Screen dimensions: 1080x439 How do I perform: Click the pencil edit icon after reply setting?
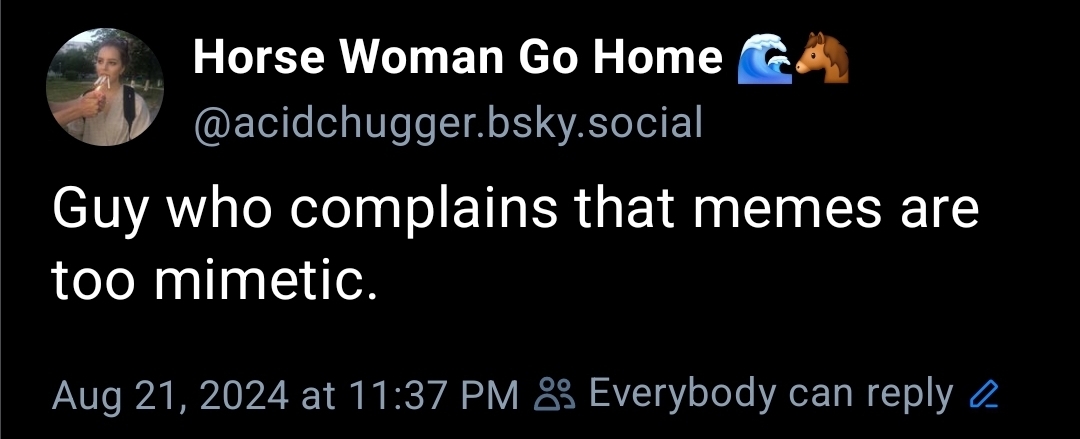[985, 395]
